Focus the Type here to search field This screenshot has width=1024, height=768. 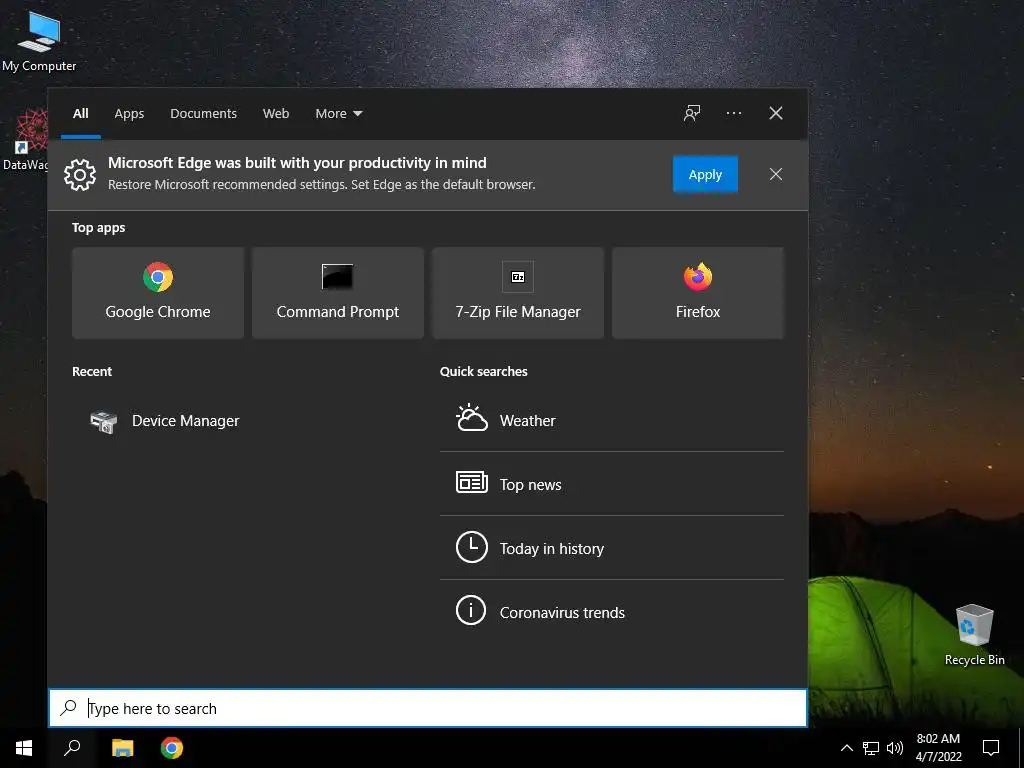[x=428, y=708]
